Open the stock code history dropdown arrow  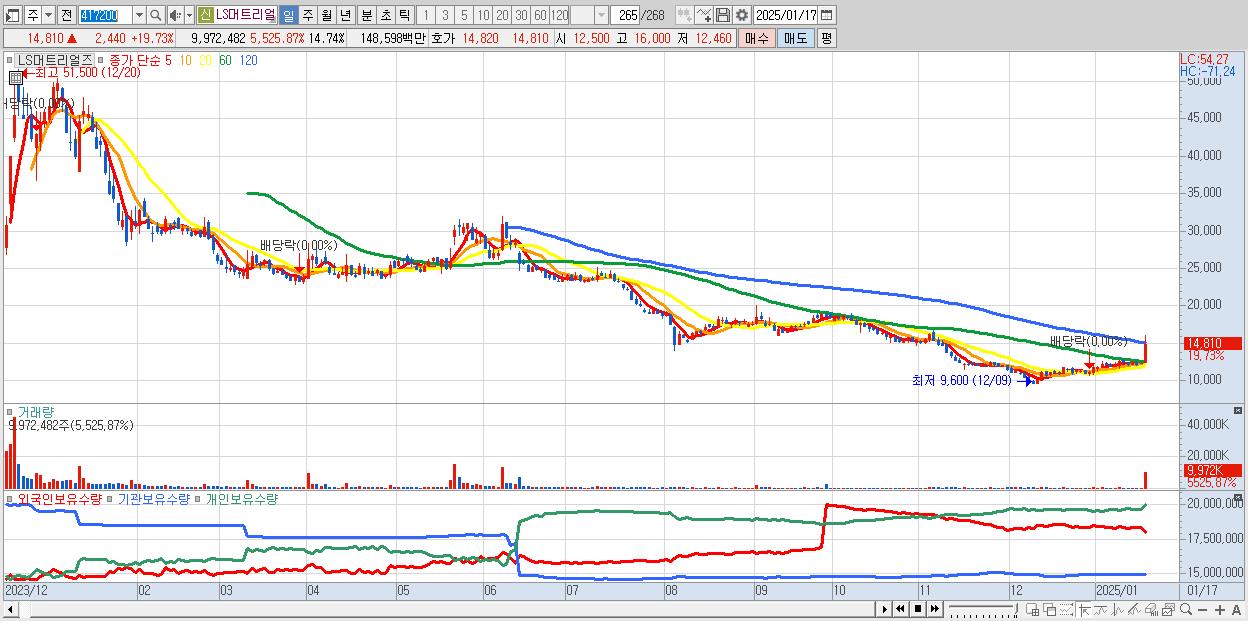tap(139, 15)
